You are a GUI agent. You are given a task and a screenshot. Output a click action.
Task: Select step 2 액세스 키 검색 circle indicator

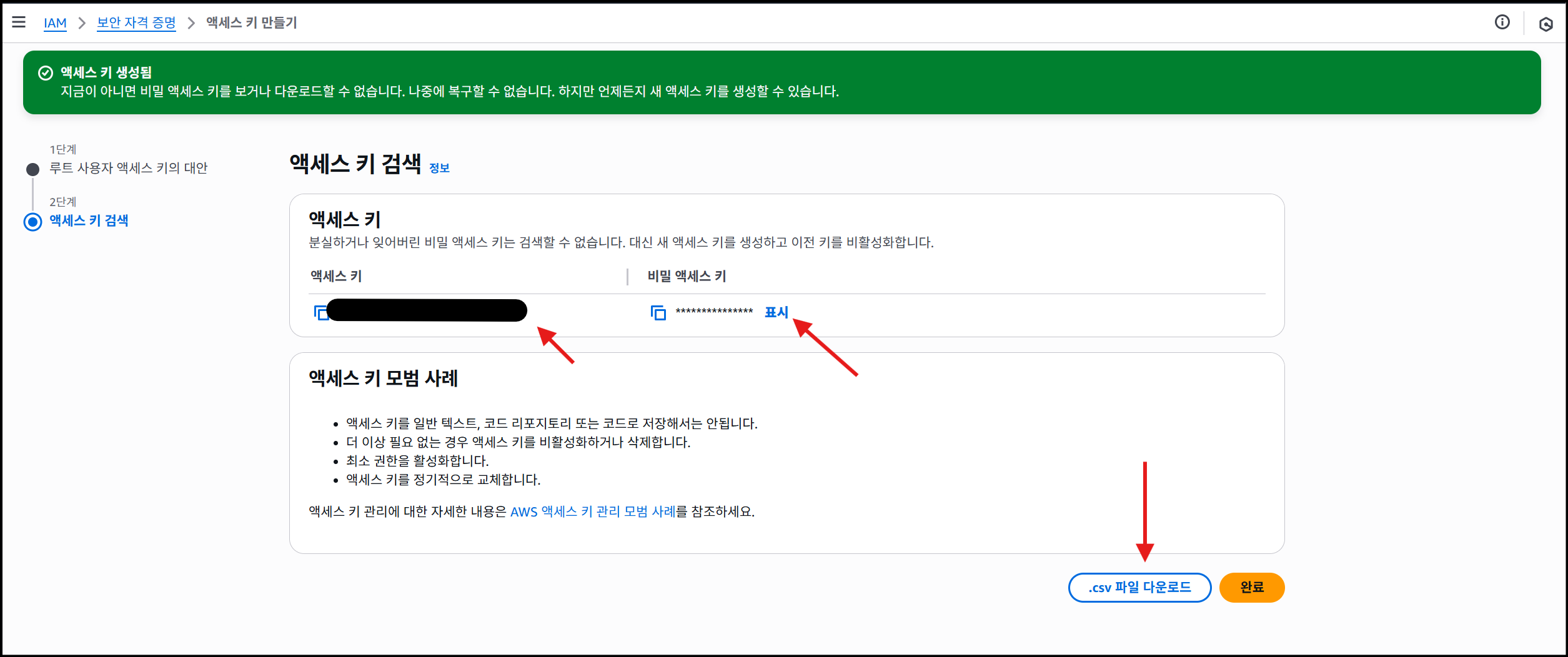(33, 222)
